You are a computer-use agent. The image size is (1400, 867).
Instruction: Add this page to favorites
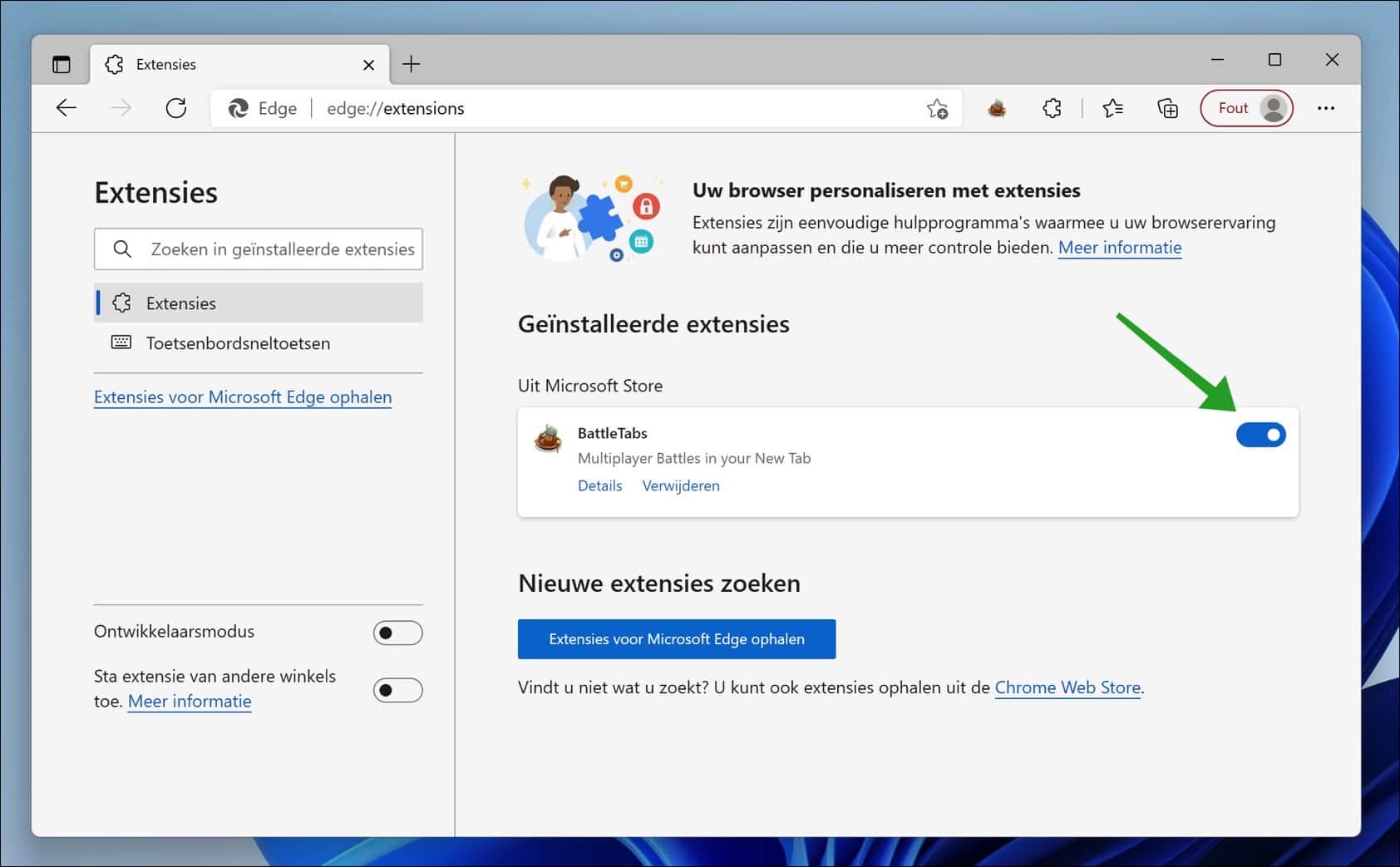pos(937,108)
